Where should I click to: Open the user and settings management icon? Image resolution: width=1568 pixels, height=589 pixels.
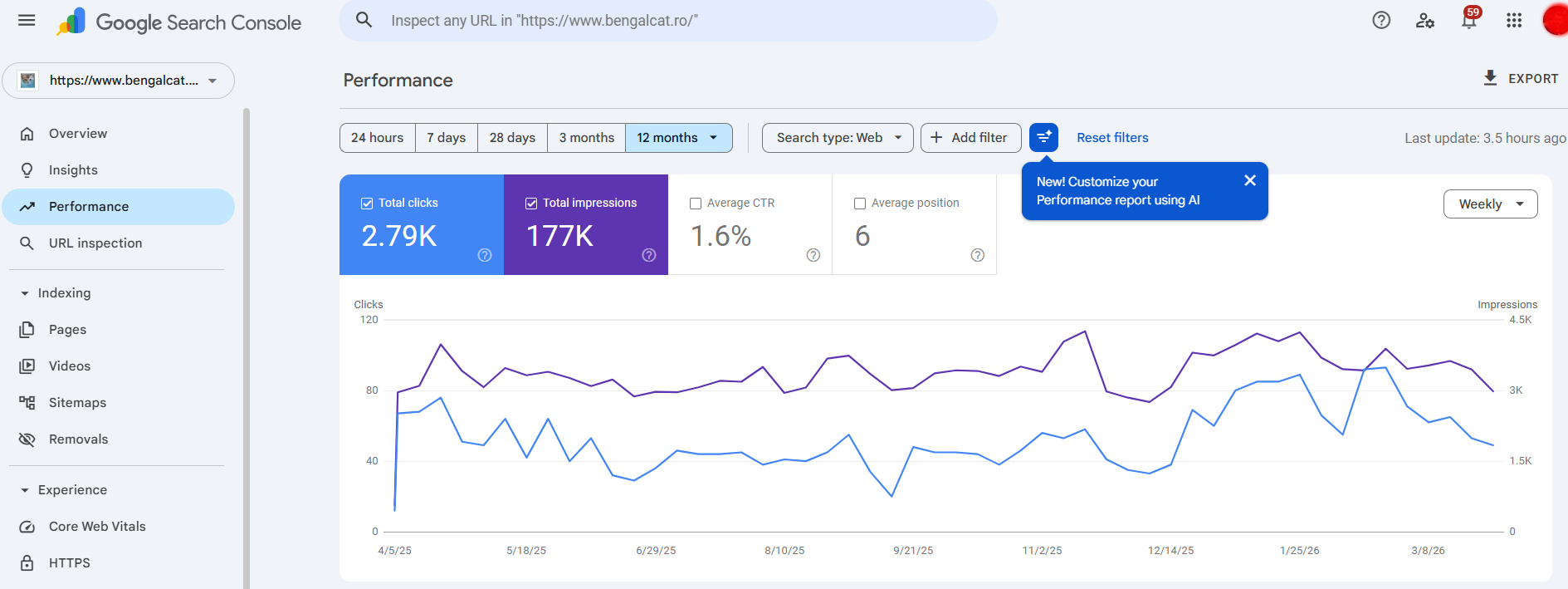(x=1425, y=20)
